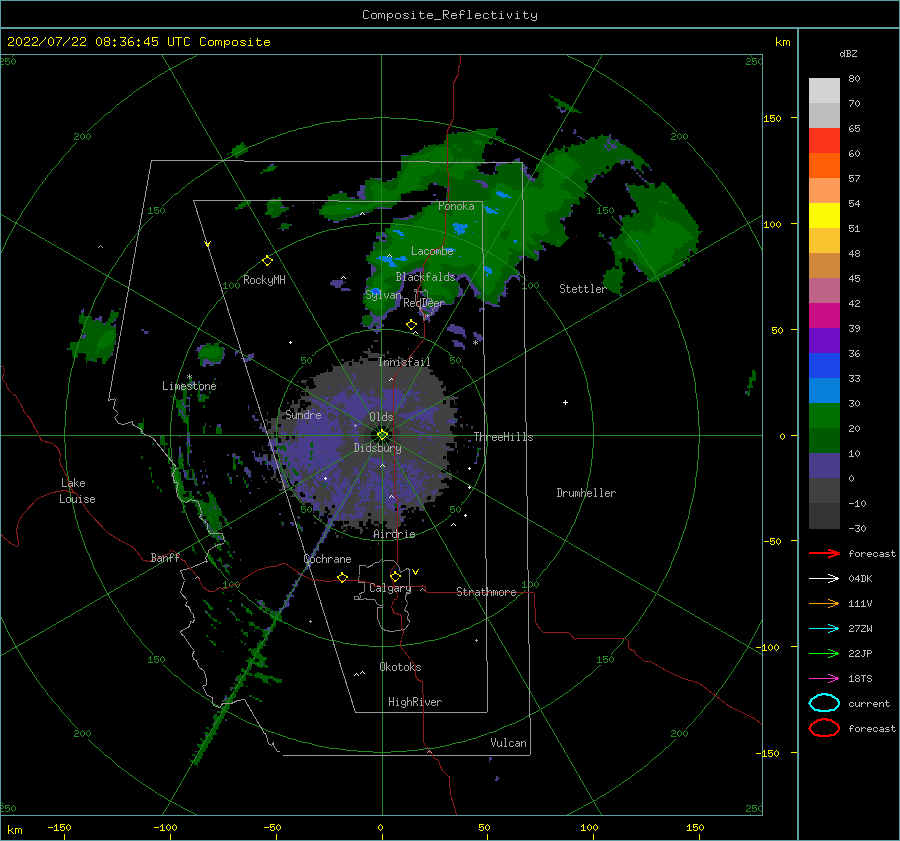This screenshot has width=900, height=841.
Task: Click the light gray 80–70 dBZ swatch
Action: pyautogui.click(x=824, y=91)
